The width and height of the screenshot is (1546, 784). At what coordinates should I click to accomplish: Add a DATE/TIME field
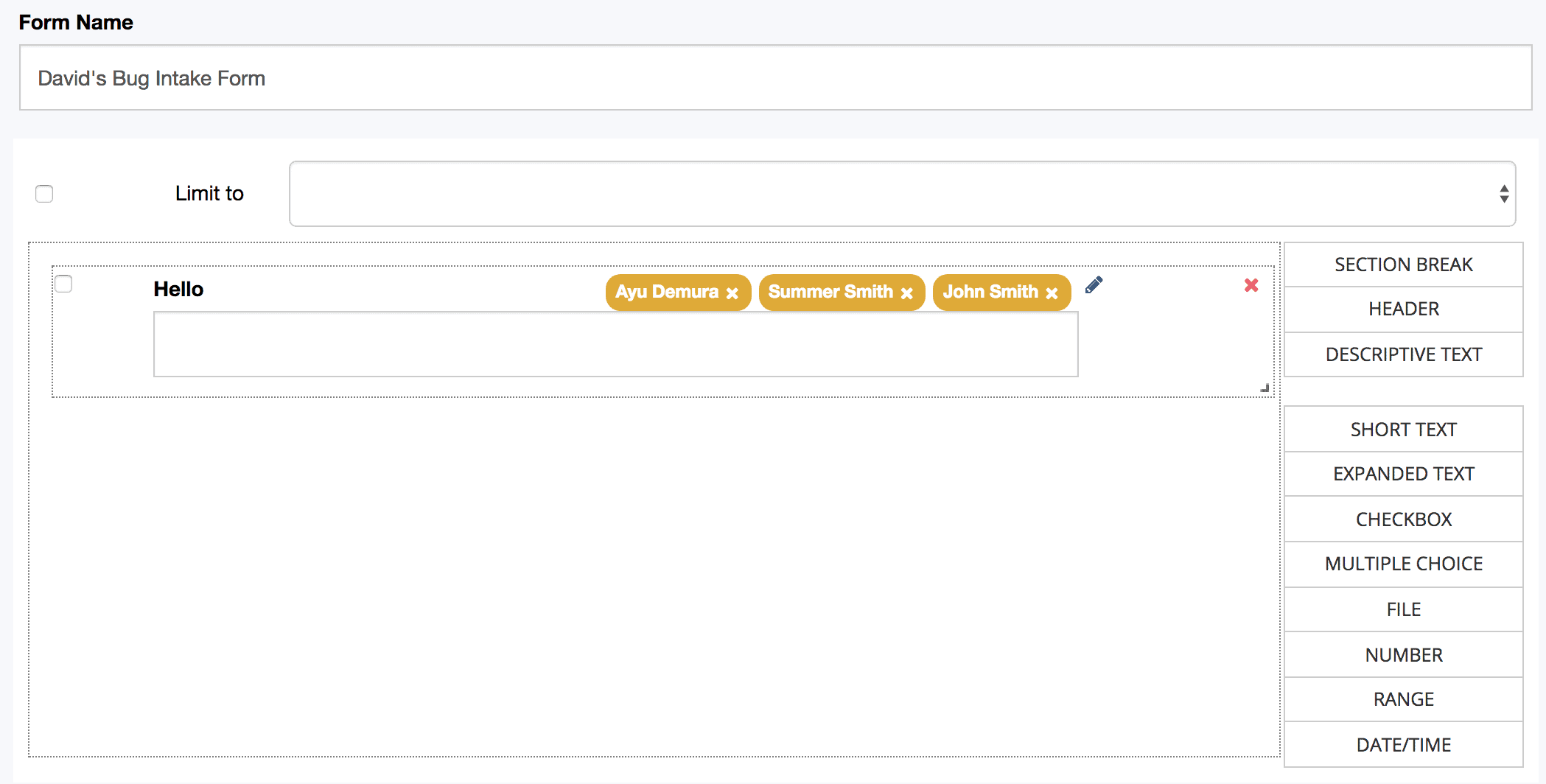(1403, 745)
